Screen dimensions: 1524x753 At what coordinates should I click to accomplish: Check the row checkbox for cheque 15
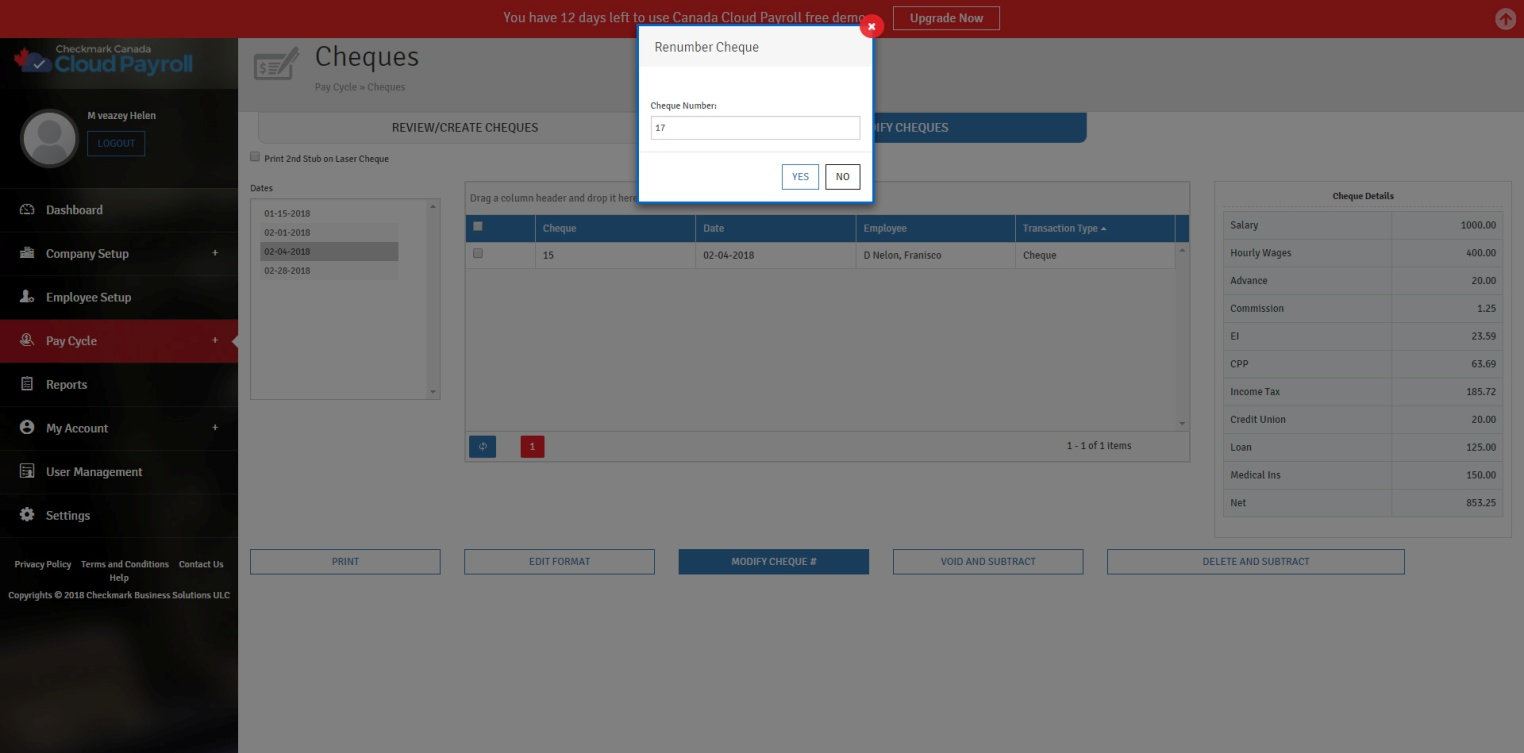click(x=478, y=254)
